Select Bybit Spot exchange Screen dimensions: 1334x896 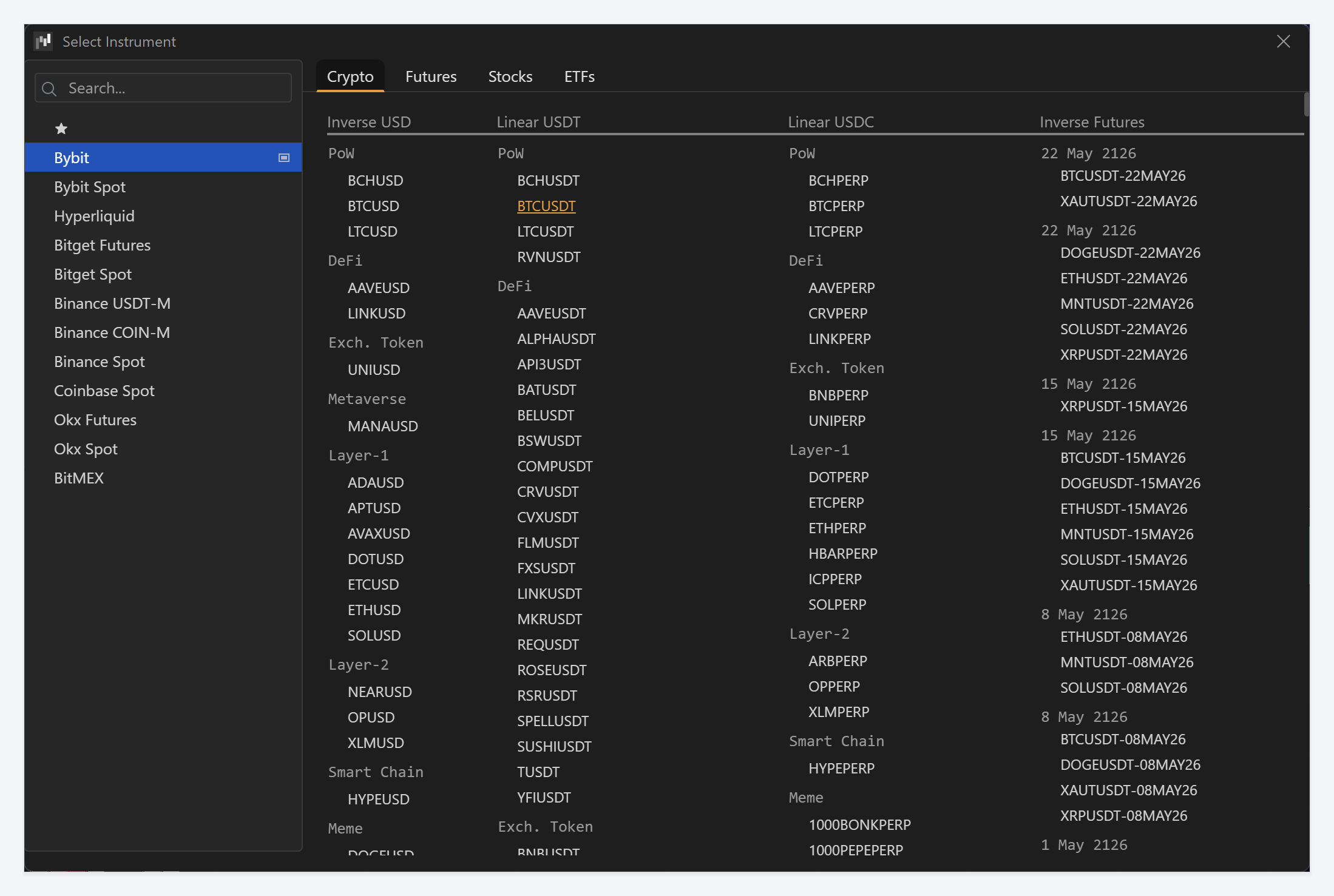[163, 187]
